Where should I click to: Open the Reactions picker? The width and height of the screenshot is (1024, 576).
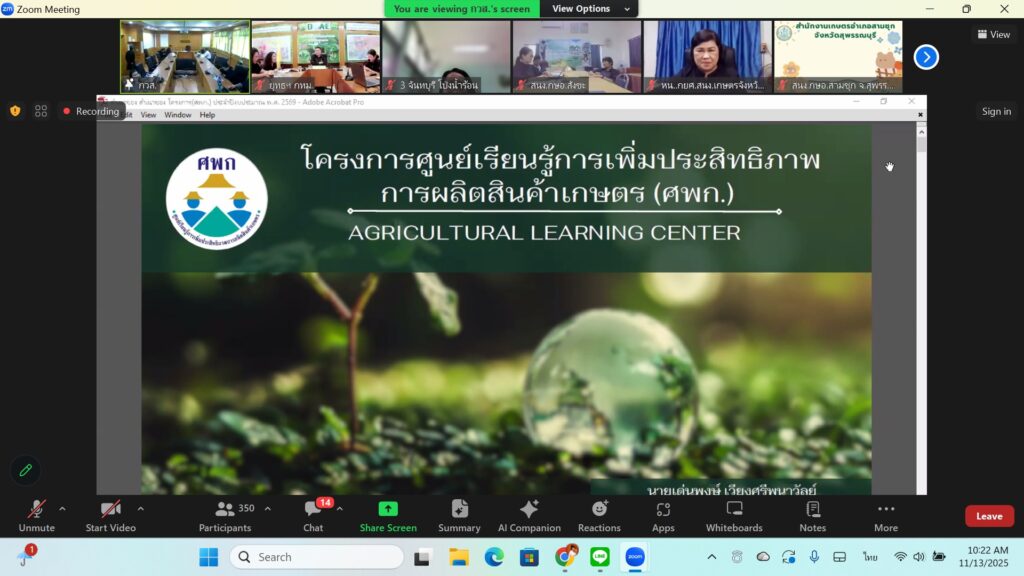click(x=599, y=510)
